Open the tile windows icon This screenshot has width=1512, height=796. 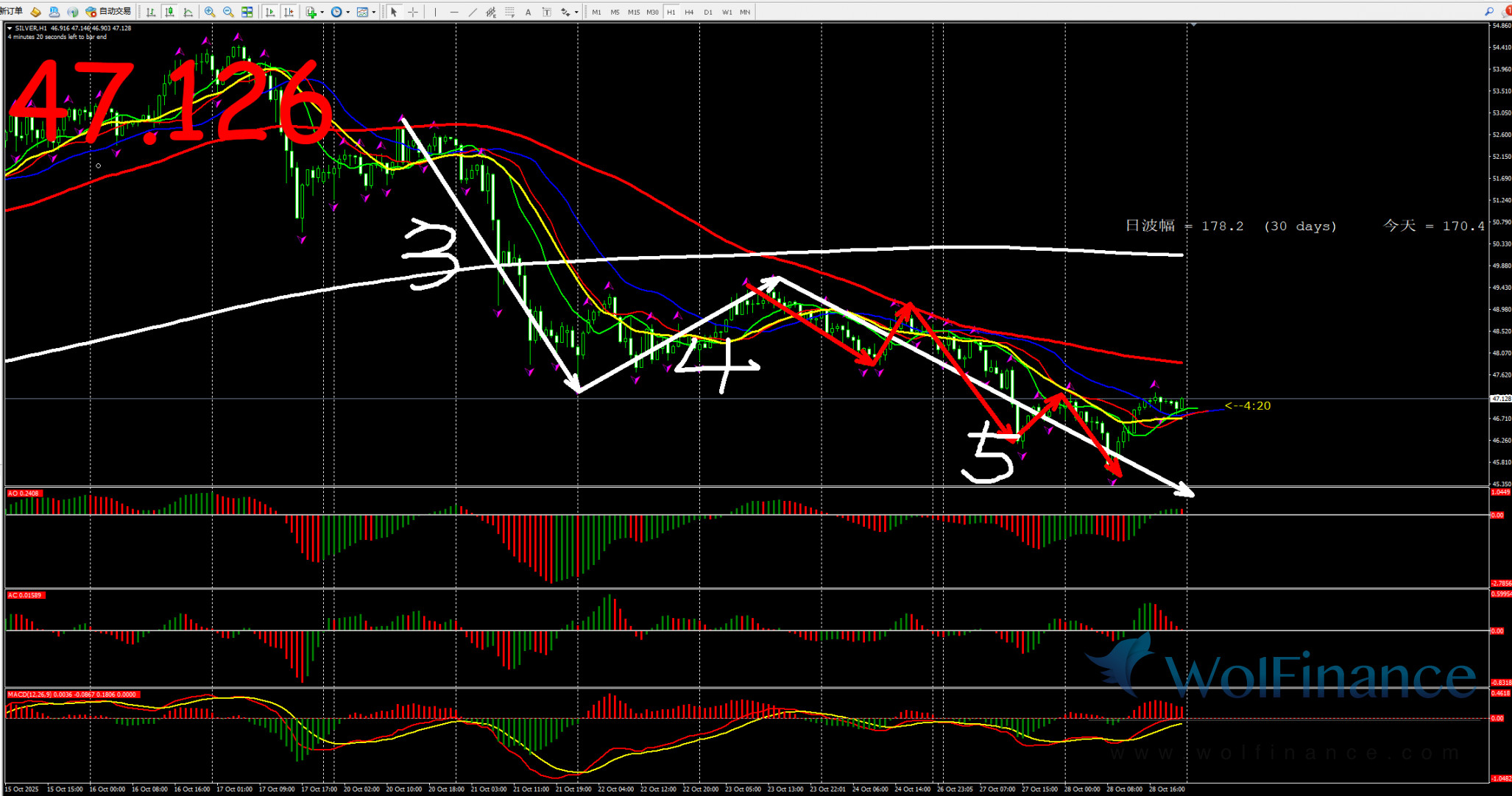click(247, 12)
